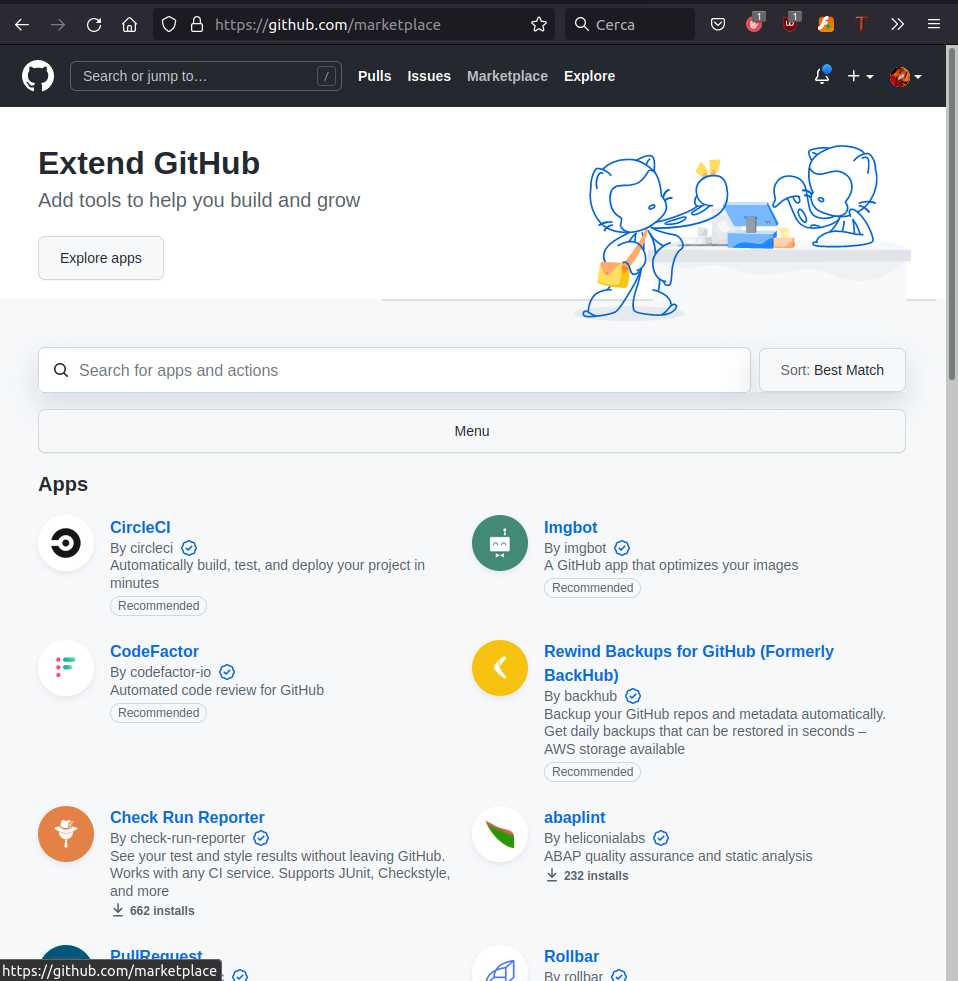The width and height of the screenshot is (958, 981).
Task: Expand the Menu categories button
Action: click(x=472, y=431)
